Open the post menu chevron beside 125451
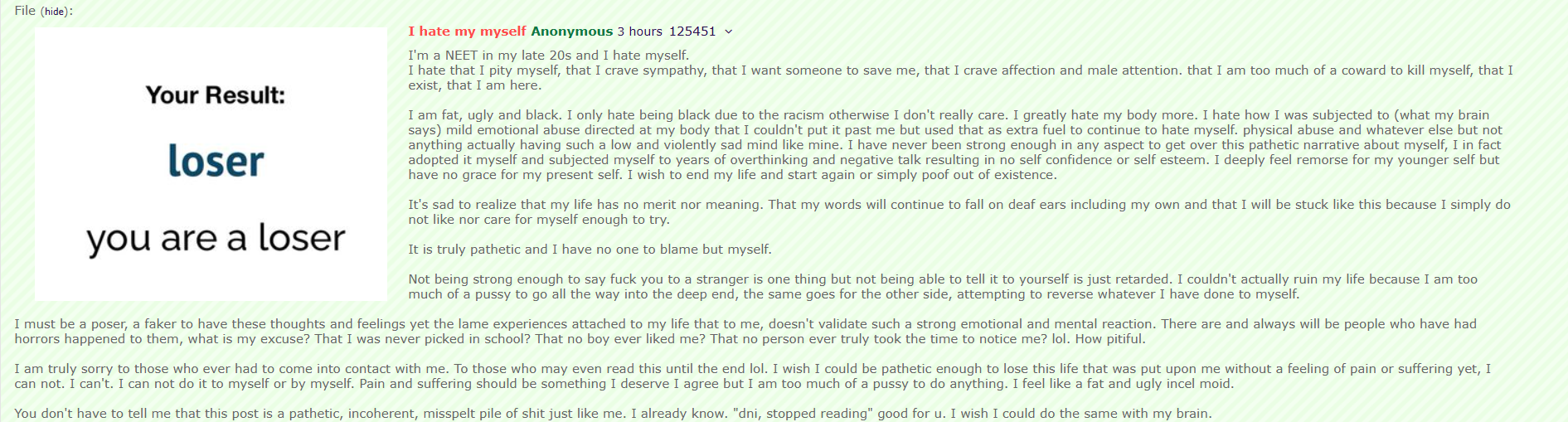The image size is (1568, 422). coord(729,32)
